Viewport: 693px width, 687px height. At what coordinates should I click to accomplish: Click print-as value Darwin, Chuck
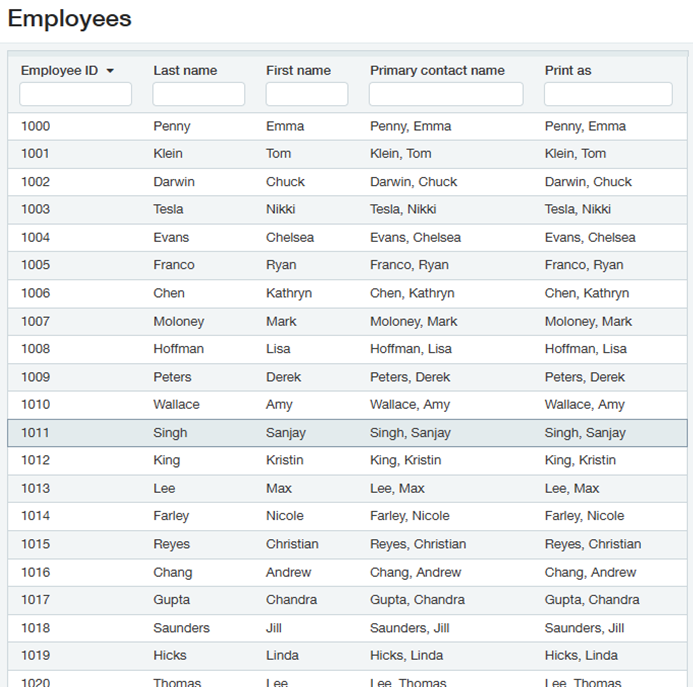[x=588, y=182]
